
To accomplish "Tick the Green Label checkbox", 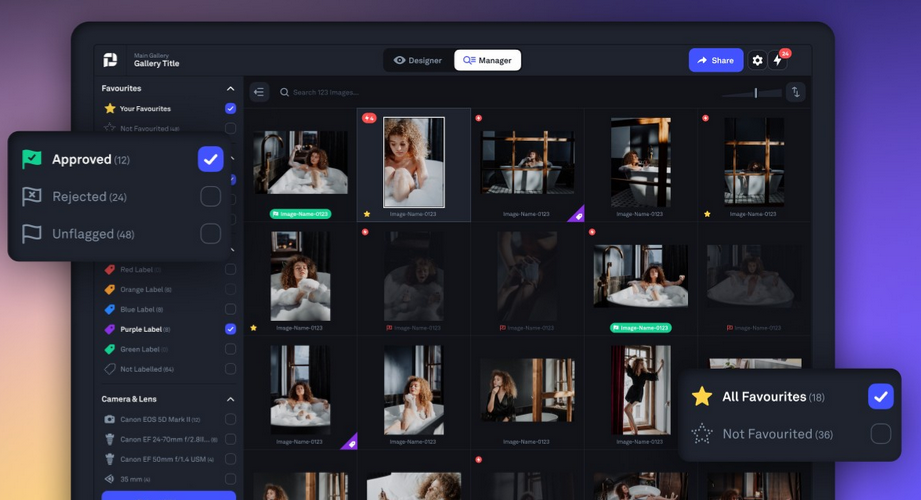I will tap(230, 349).
